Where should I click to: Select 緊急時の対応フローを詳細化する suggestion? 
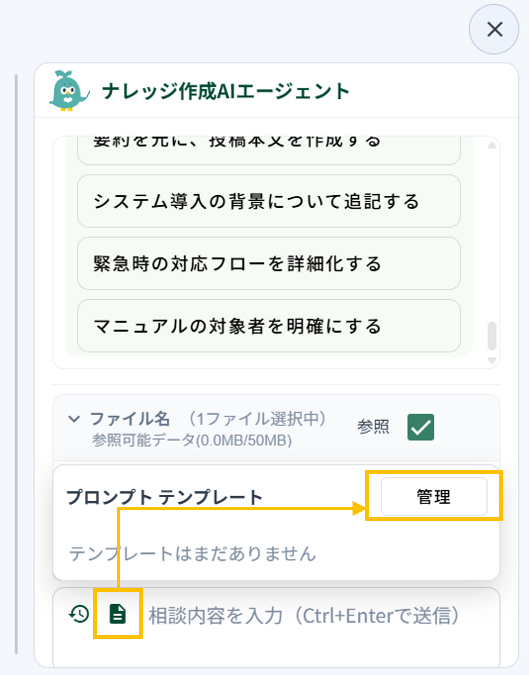tap(269, 263)
